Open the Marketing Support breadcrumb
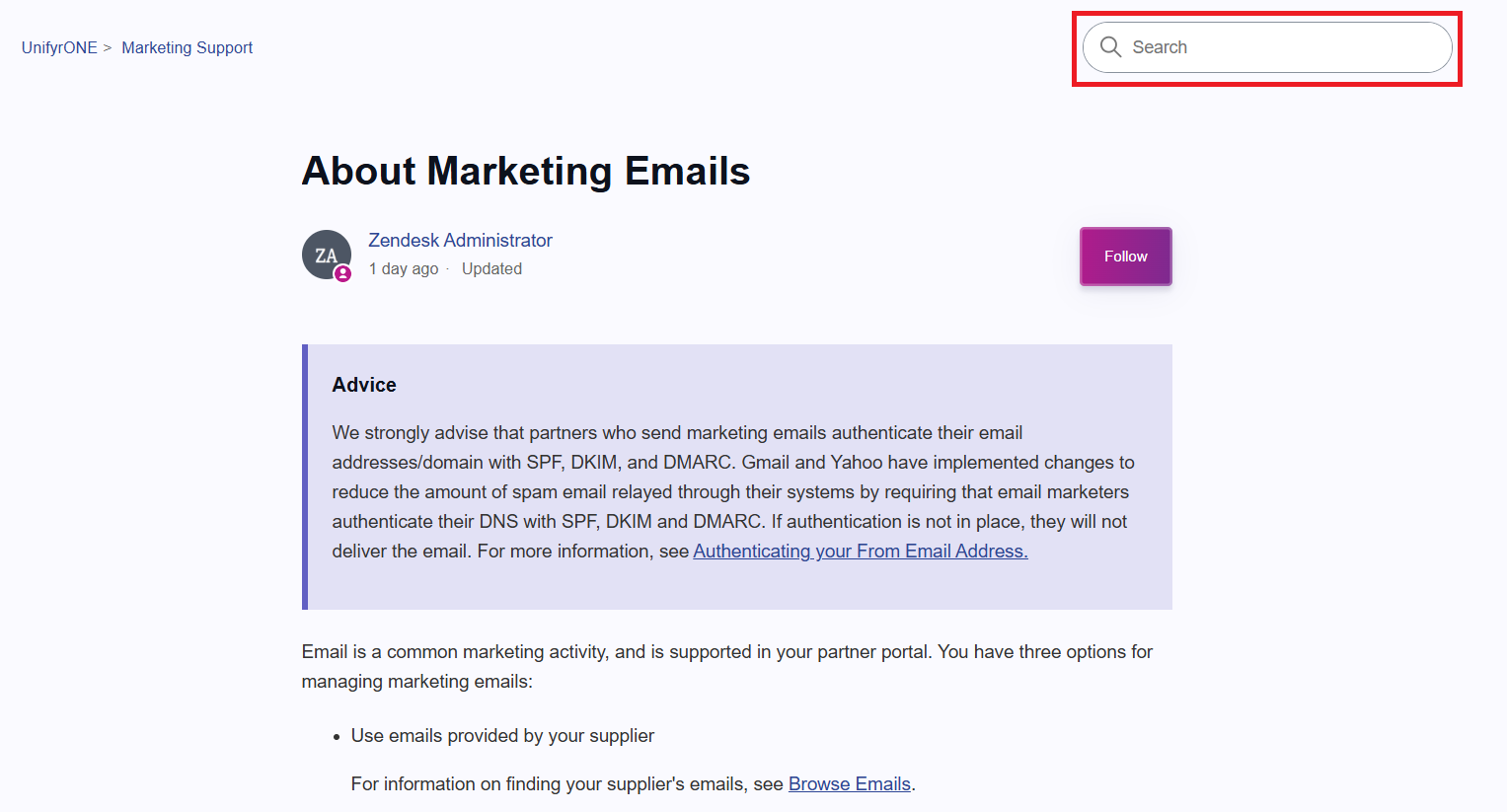1507x812 pixels. coord(187,47)
